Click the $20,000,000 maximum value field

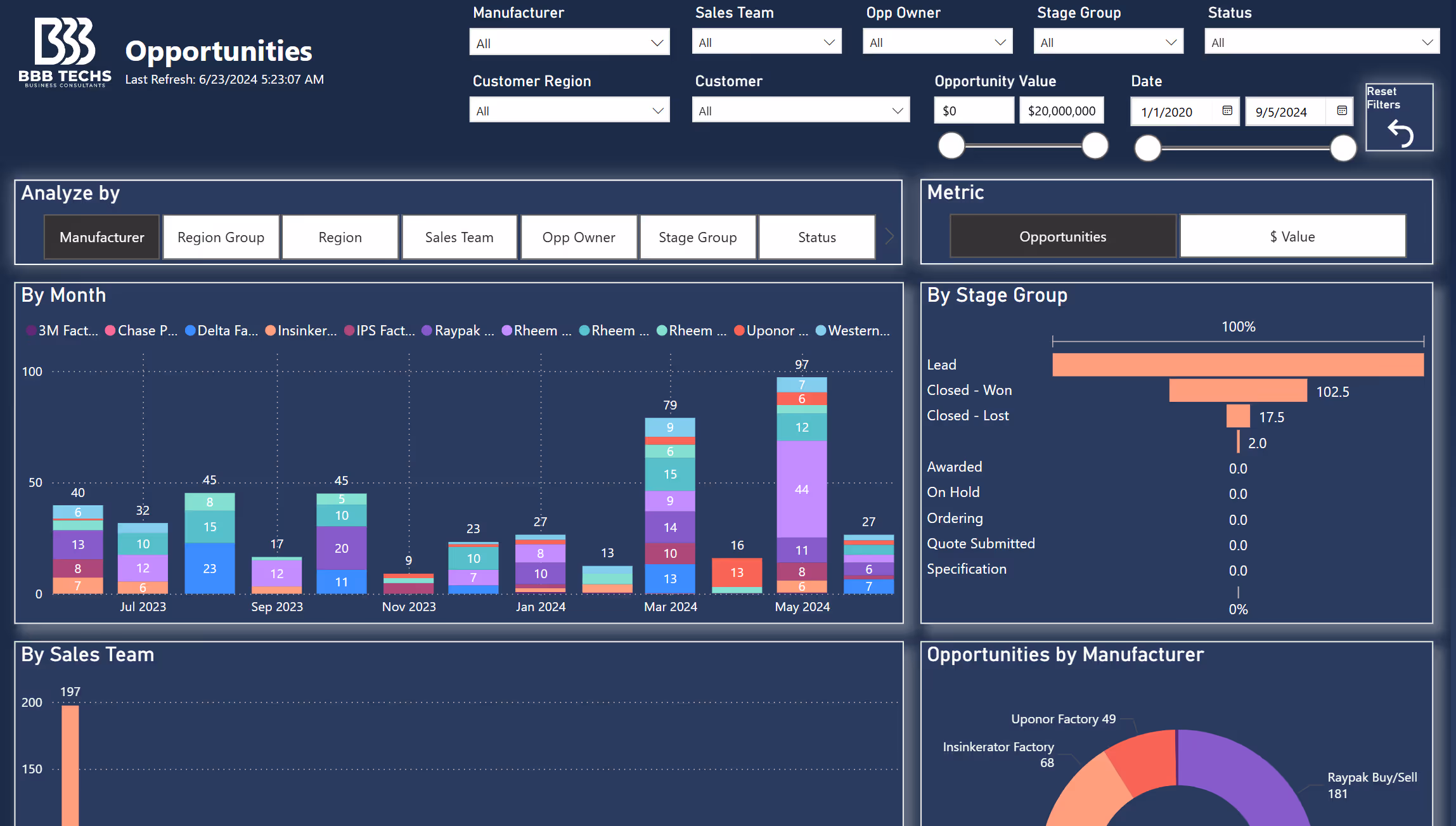1061,111
